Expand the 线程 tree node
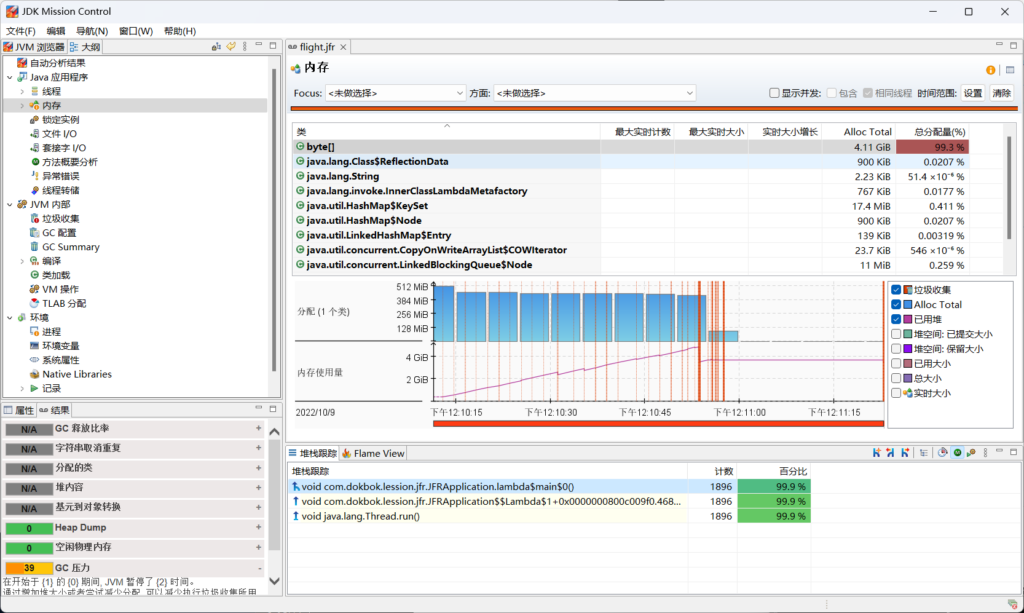1024x613 pixels. click(x=22, y=91)
